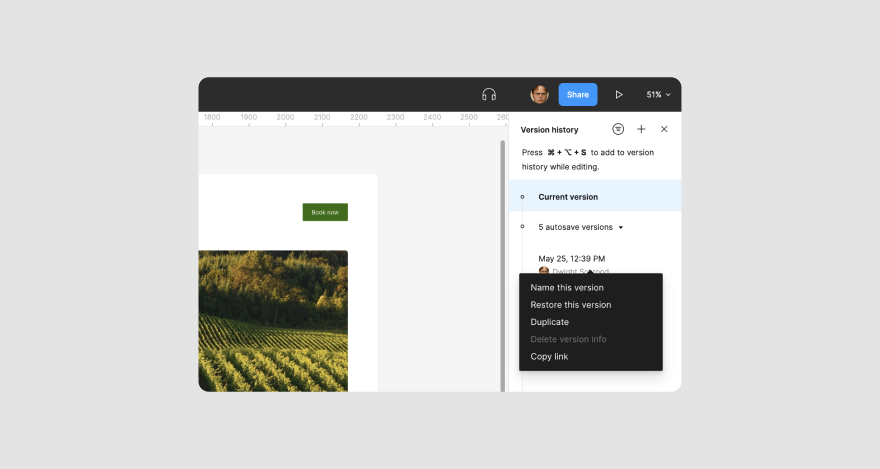Screen dimensions: 880x469
Task: Open the 51% zoom dropdown
Action: 658,94
